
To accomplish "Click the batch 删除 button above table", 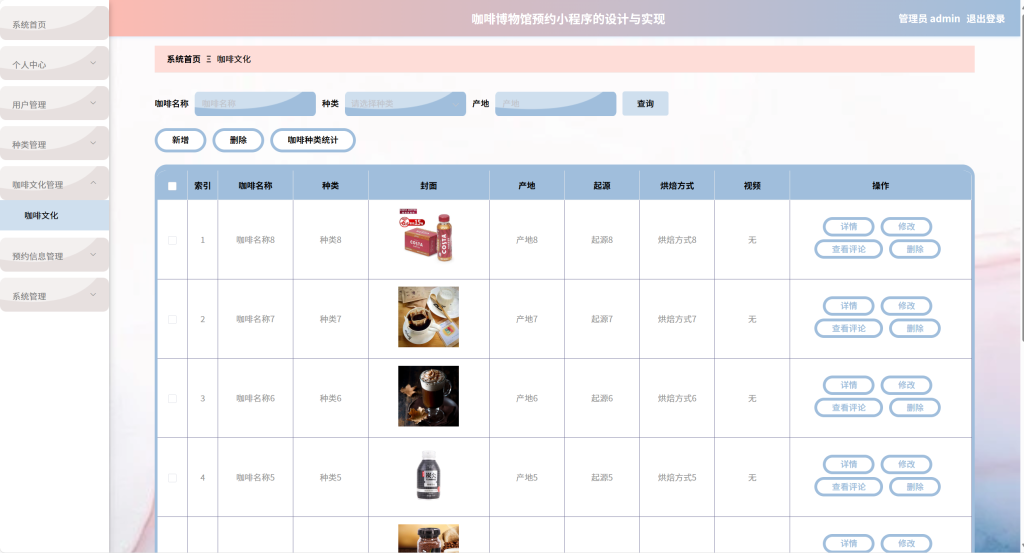I will click(238, 140).
